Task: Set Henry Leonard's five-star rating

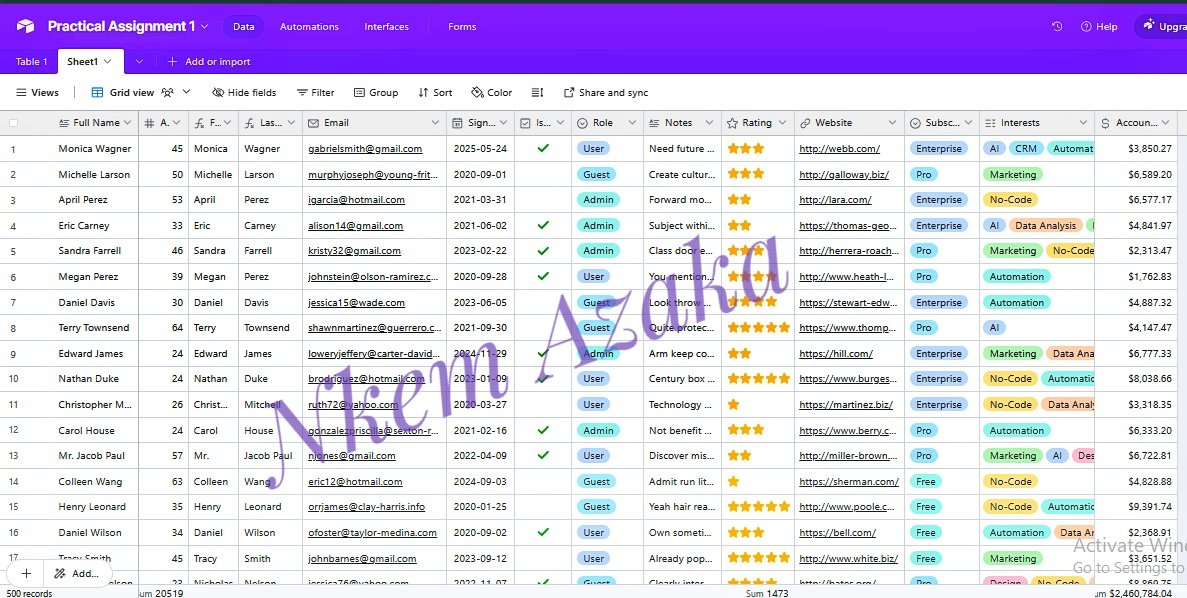Action: (x=759, y=506)
